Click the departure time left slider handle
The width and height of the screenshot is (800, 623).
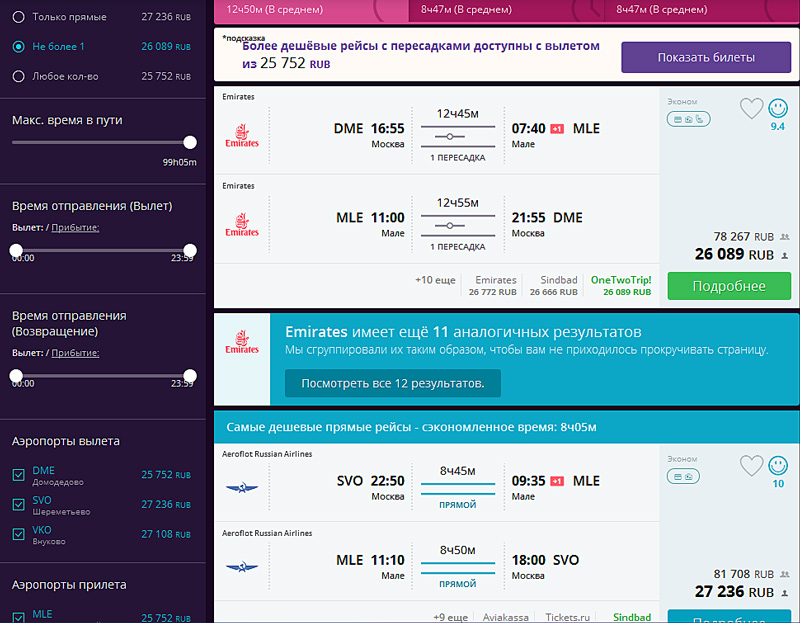[16, 250]
